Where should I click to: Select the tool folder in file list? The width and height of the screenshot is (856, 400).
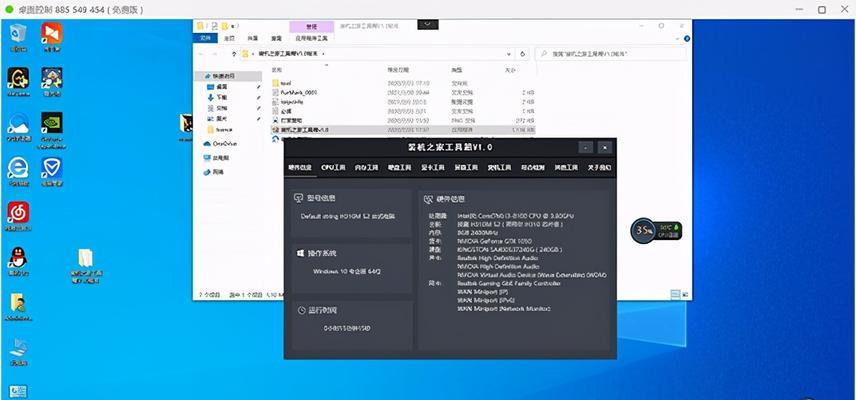pyautogui.click(x=403, y=83)
